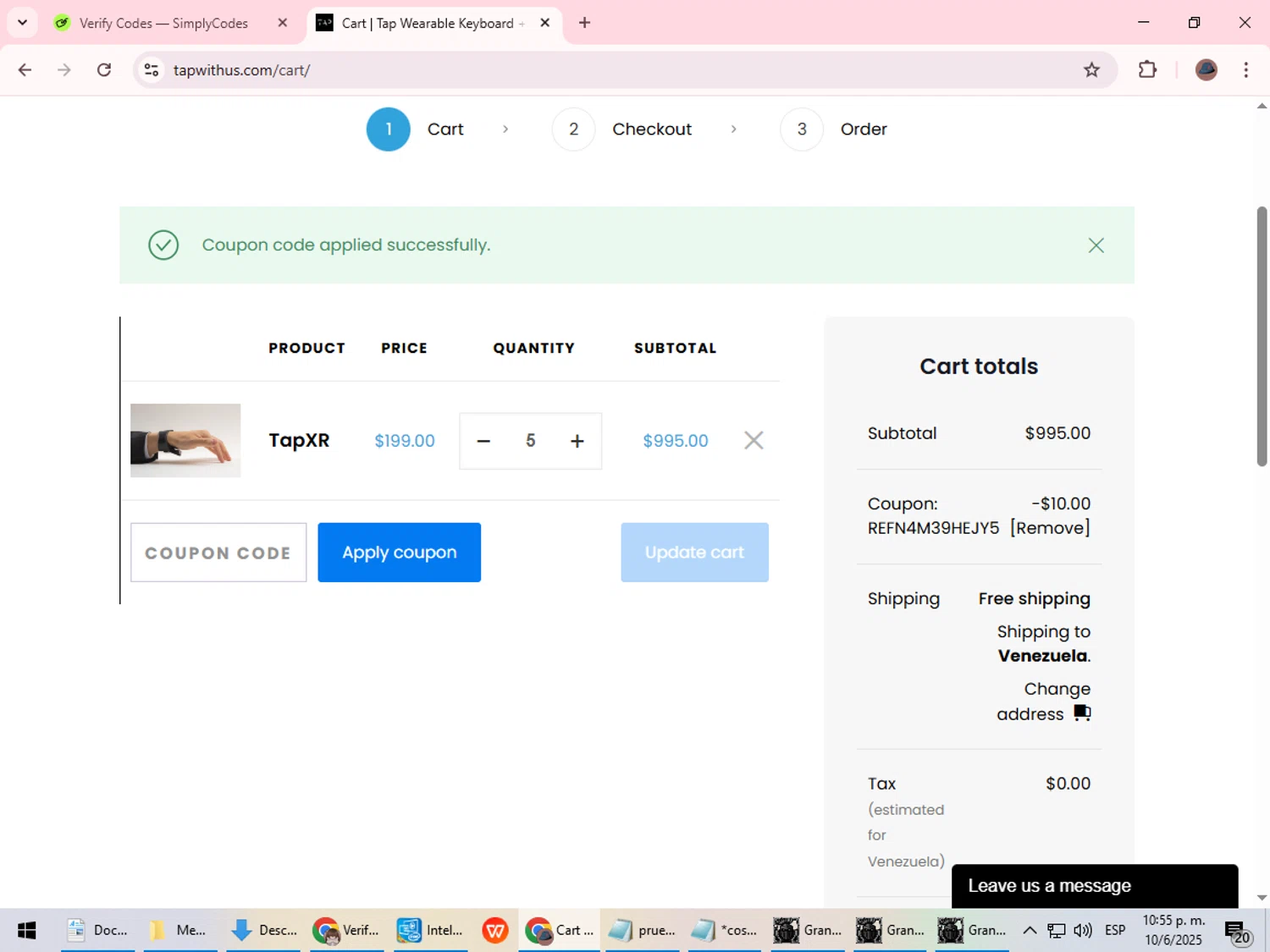Open the clock showing 10:55 p. m.
The width and height of the screenshot is (1270, 952).
pos(1173,931)
